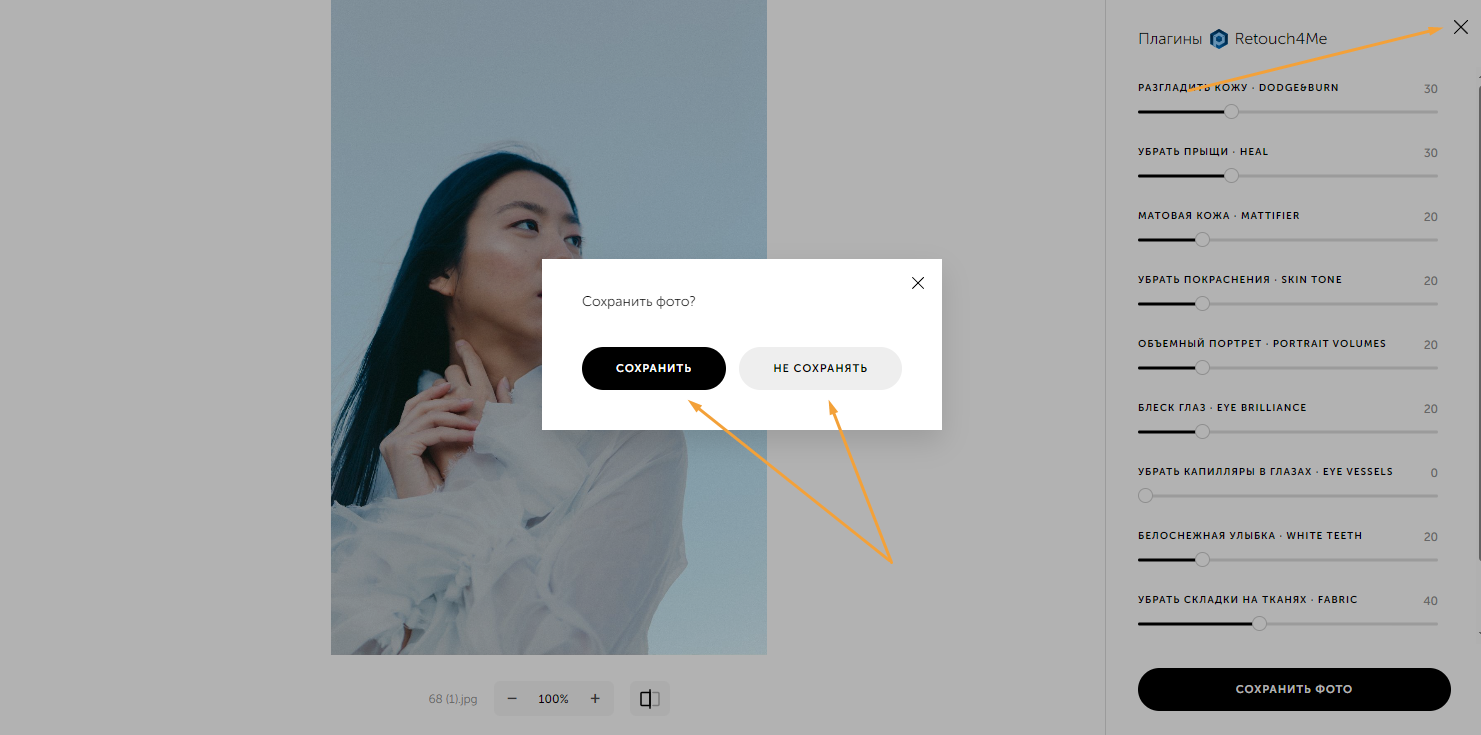Close the Retouch4Me plugins panel
This screenshot has height=735, width=1481.
coord(1461,28)
